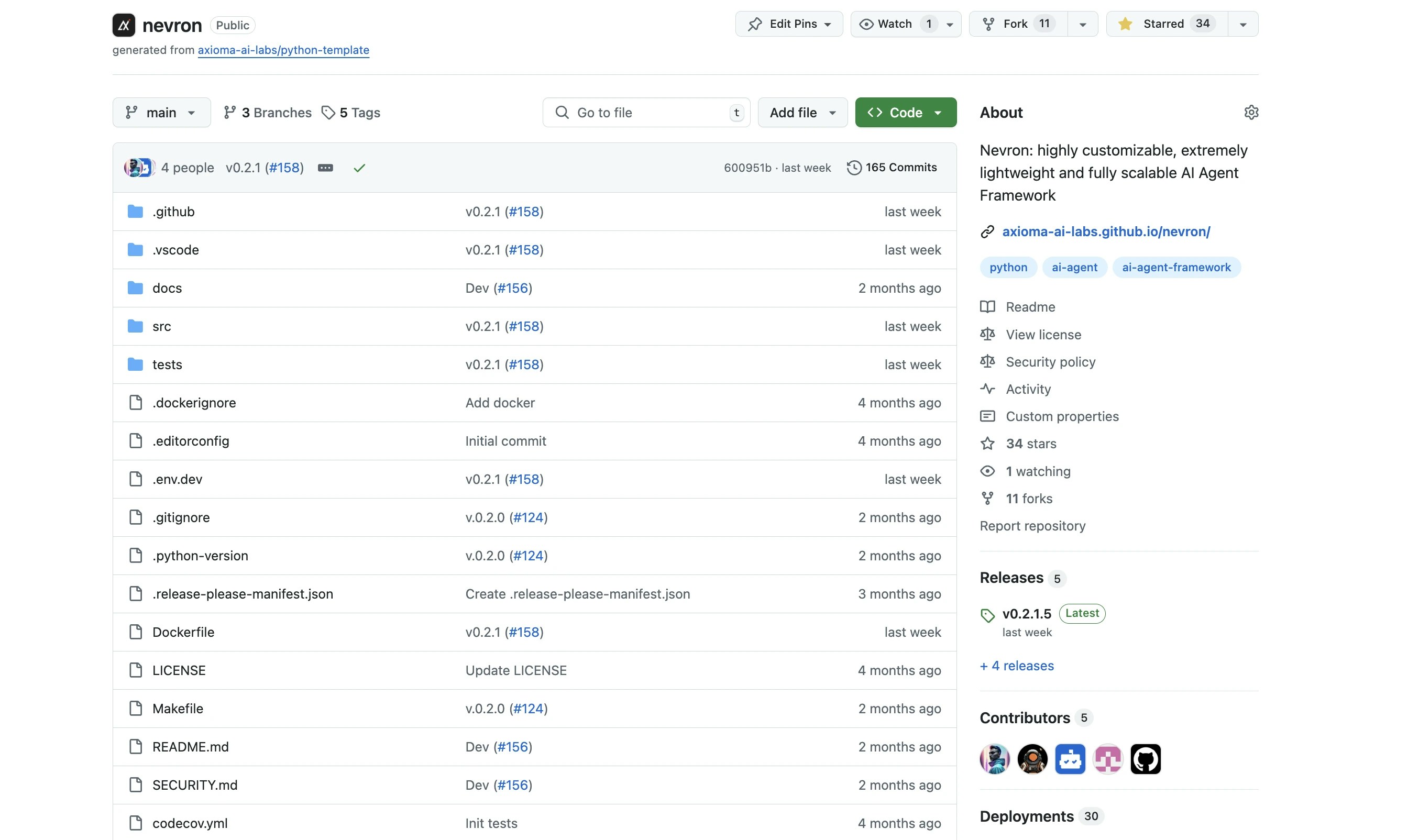Open the GitHub octocat contributor avatar
Image resolution: width=1408 pixels, height=840 pixels.
(1145, 759)
